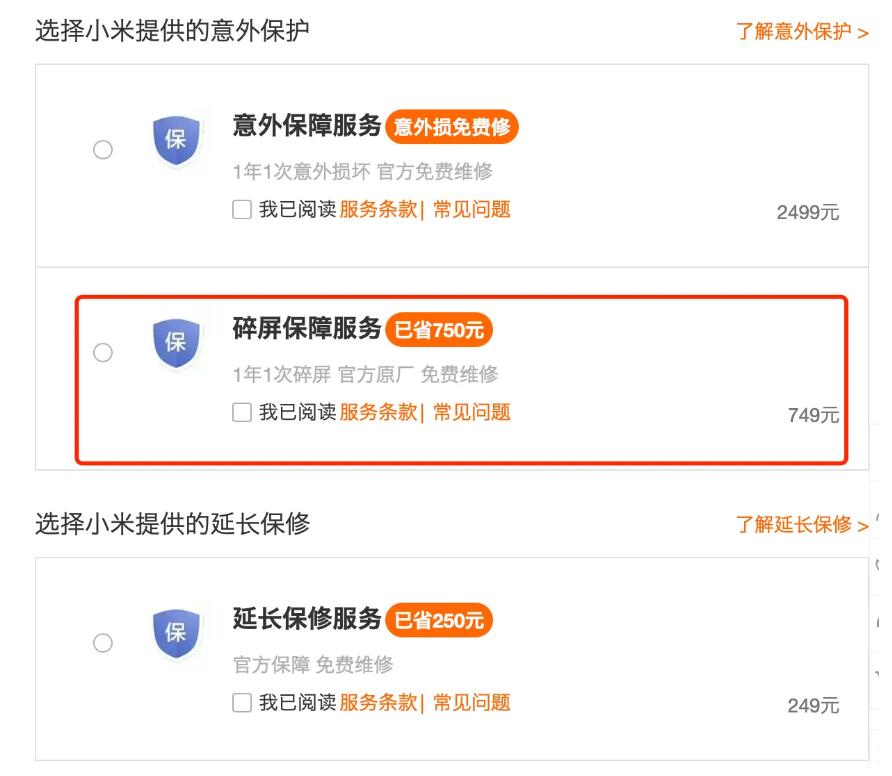Click the 已省750元 orange badge
The height and width of the screenshot is (776, 892).
(x=439, y=330)
